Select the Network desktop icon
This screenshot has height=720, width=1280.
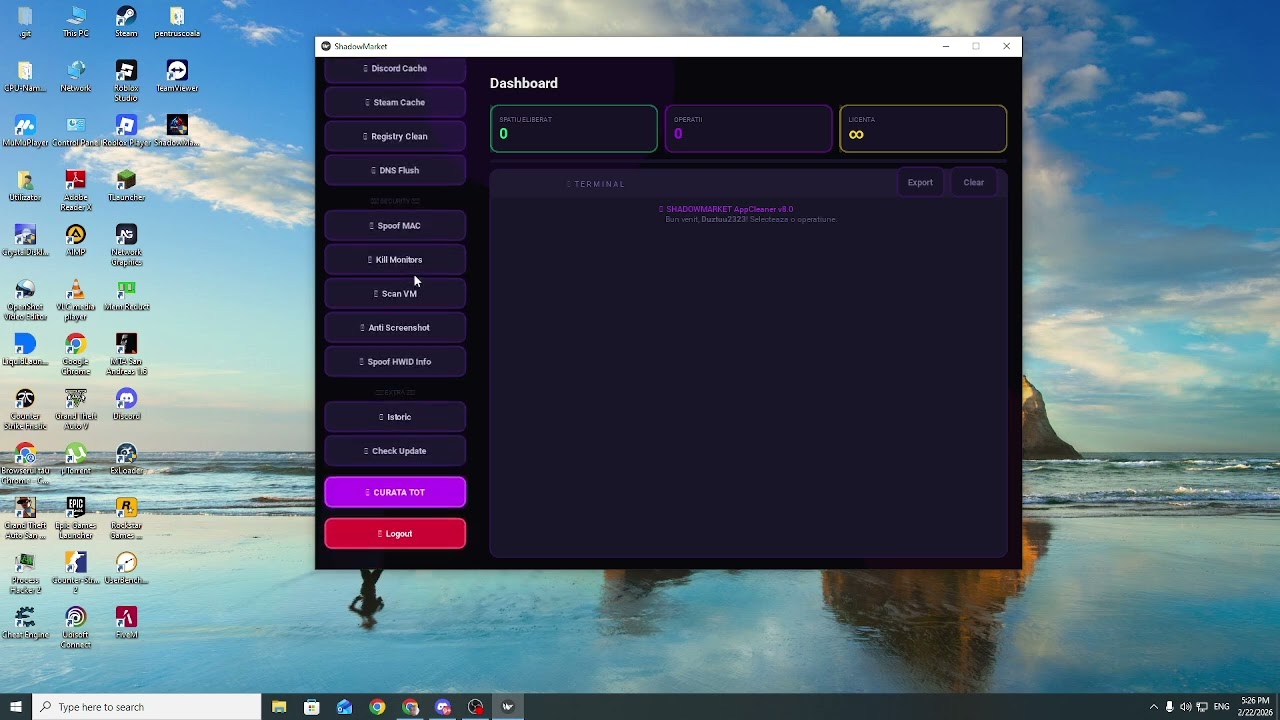point(76,76)
